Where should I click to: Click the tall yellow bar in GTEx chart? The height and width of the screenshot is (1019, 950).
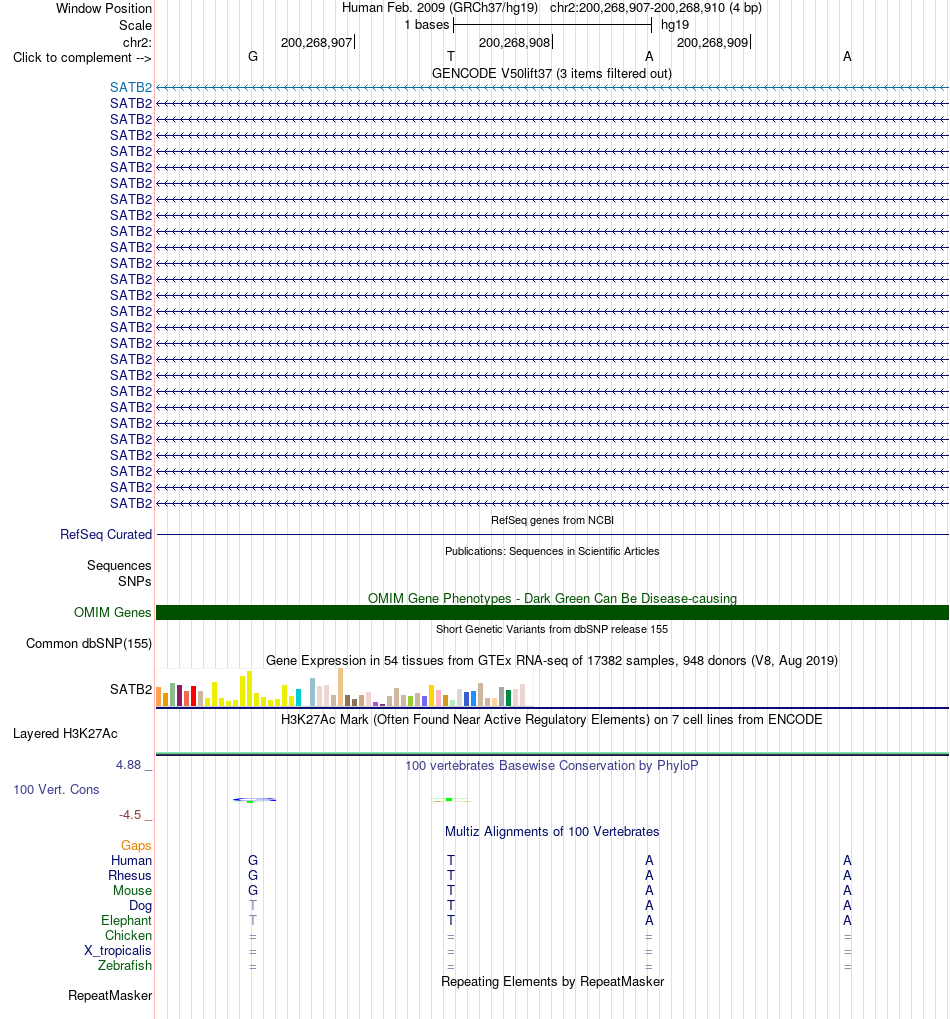click(x=249, y=689)
